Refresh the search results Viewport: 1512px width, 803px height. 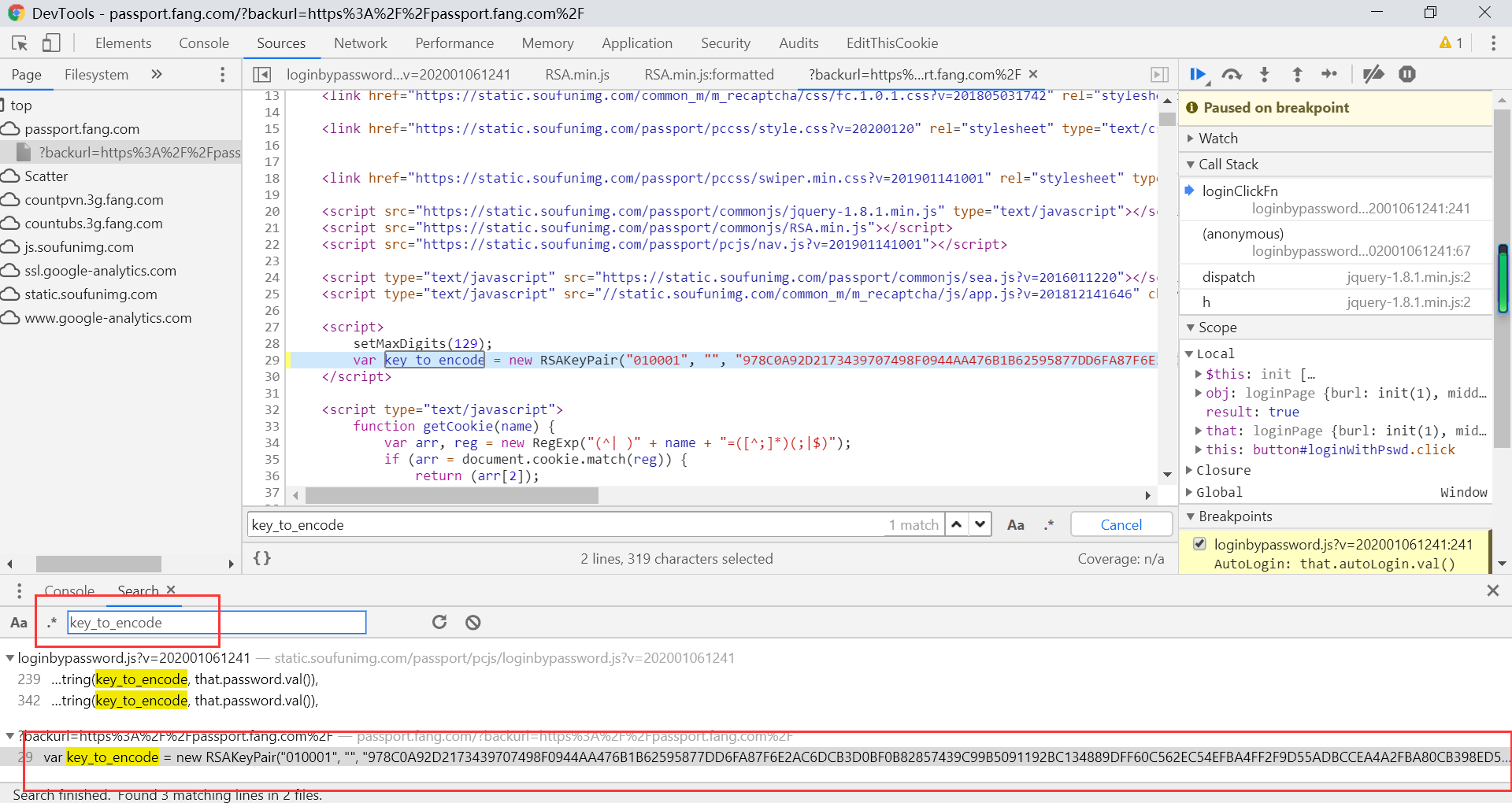439,623
